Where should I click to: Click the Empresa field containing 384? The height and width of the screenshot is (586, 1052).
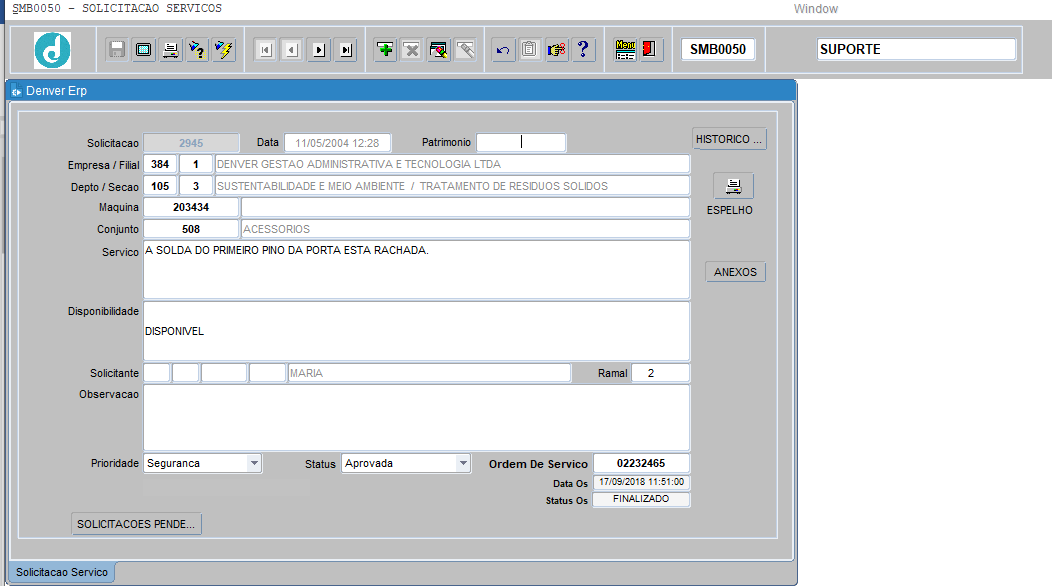click(160, 164)
